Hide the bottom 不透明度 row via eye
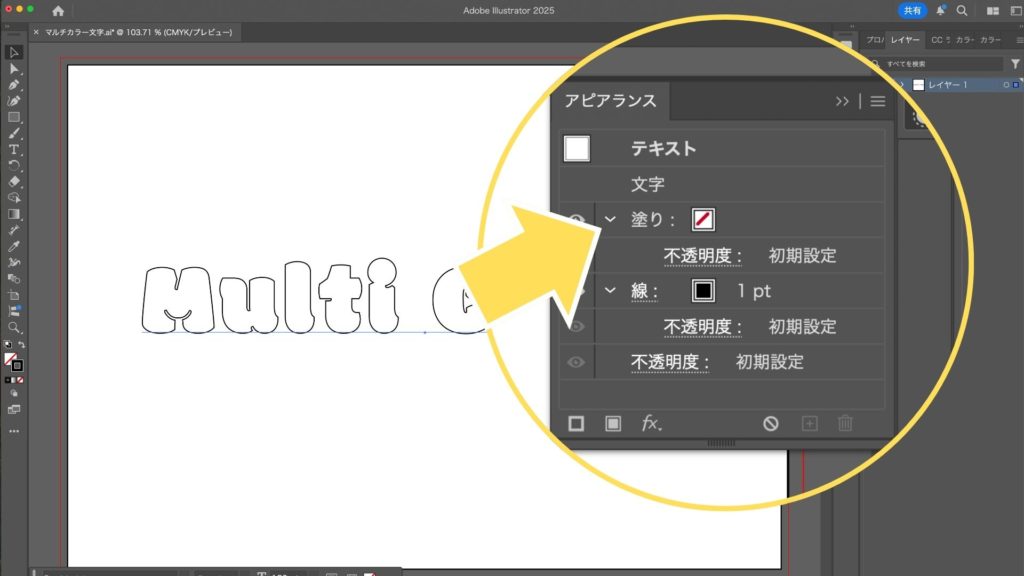This screenshot has height=576, width=1024. (x=576, y=362)
